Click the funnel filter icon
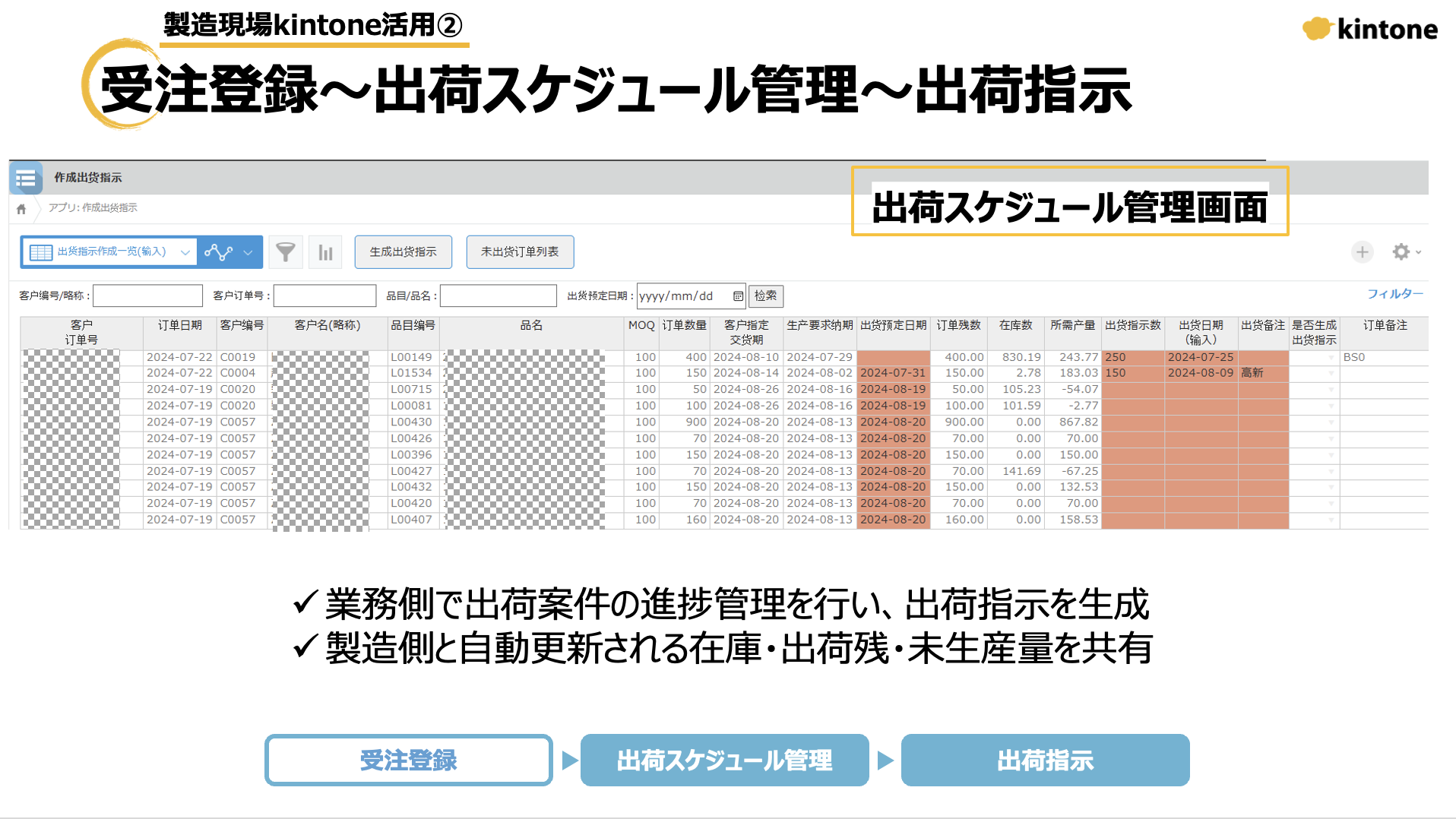1456x819 pixels. 286,252
